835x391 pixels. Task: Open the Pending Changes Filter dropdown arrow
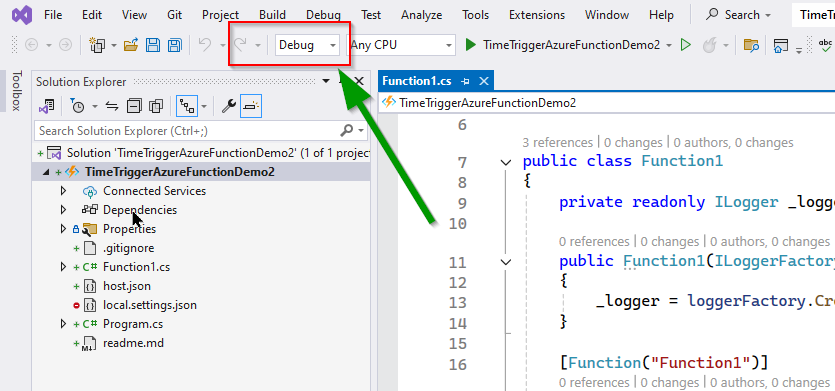pyautogui.click(x=94, y=107)
